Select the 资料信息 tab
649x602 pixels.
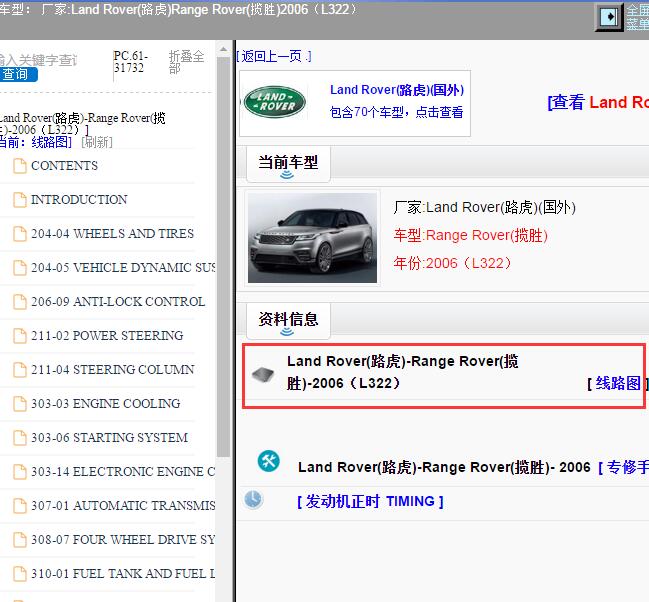[x=288, y=321]
